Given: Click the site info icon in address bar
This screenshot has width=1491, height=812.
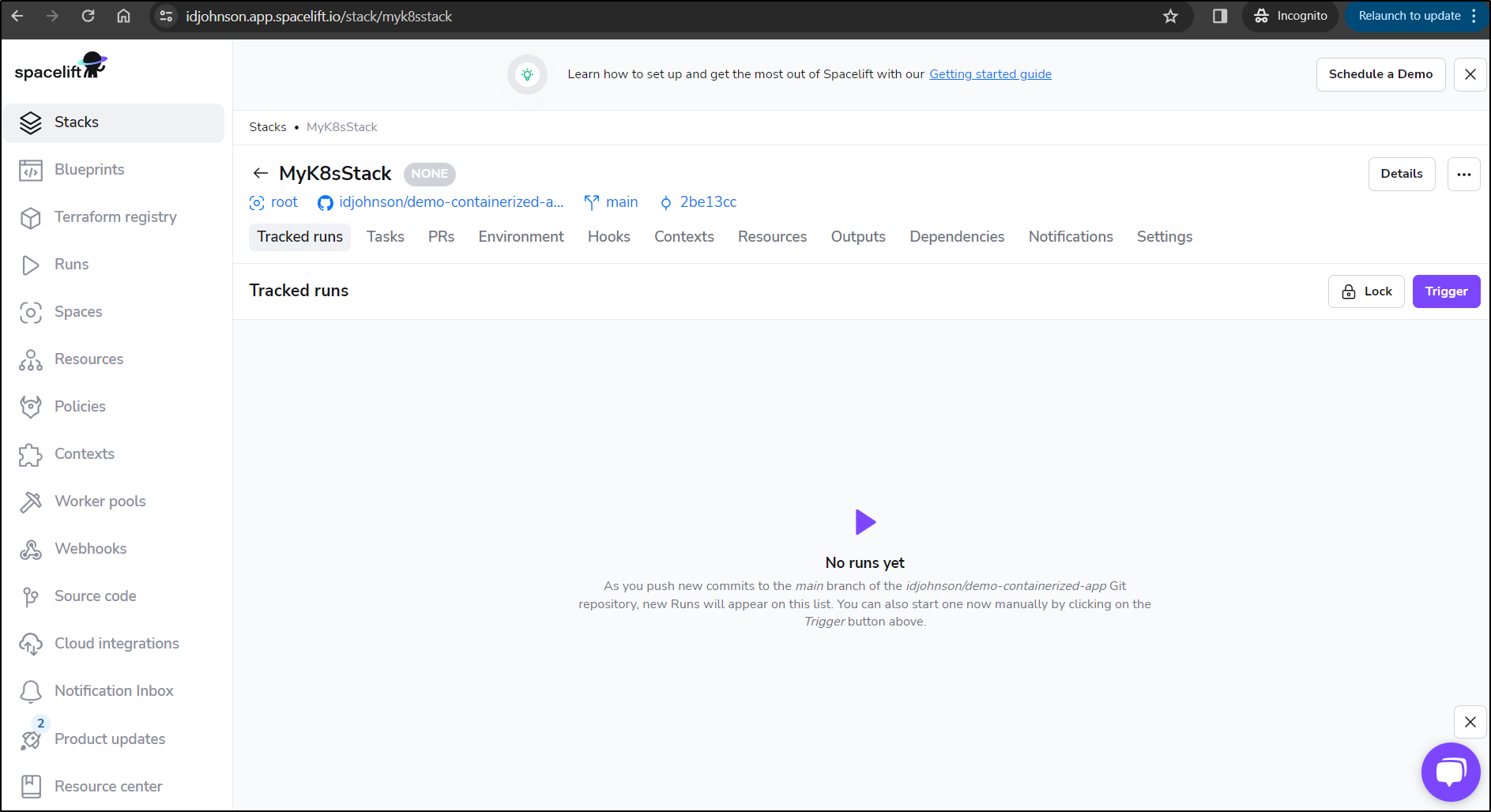Looking at the screenshot, I should 166,16.
